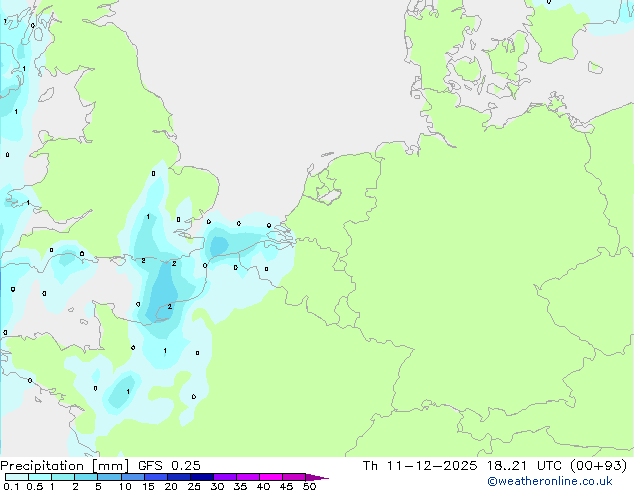
Task: Click the legend scale label 50
Action: click(x=309, y=486)
